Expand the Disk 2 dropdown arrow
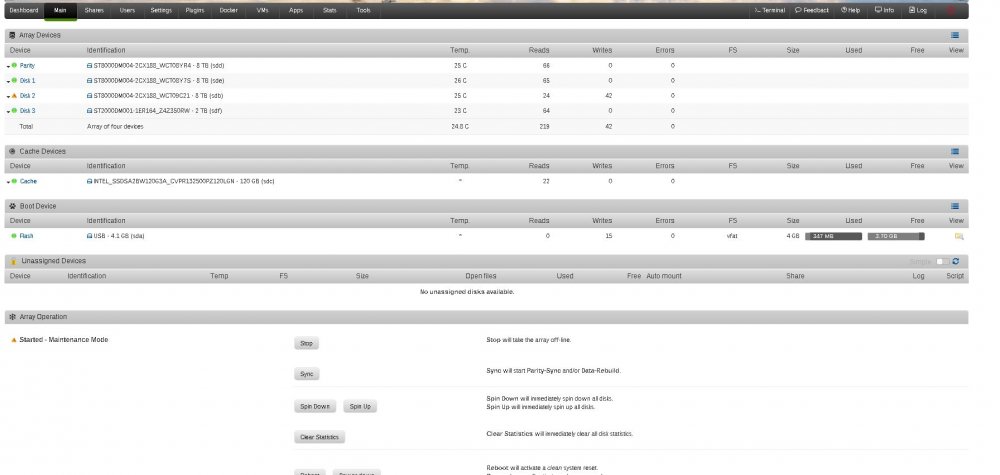1000x475 pixels. 8,96
